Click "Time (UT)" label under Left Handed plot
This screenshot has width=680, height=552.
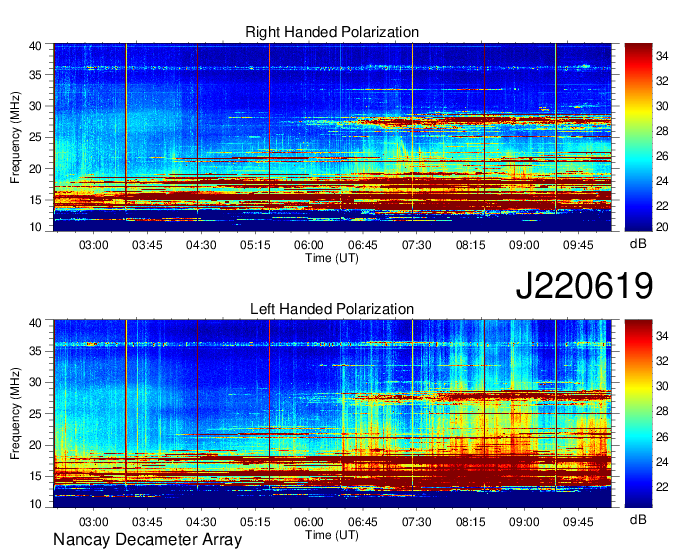332,535
